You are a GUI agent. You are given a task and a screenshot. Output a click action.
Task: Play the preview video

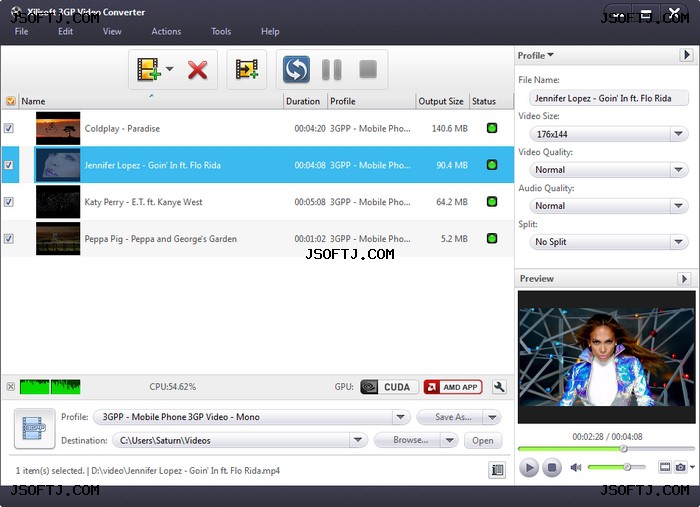pyautogui.click(x=529, y=468)
